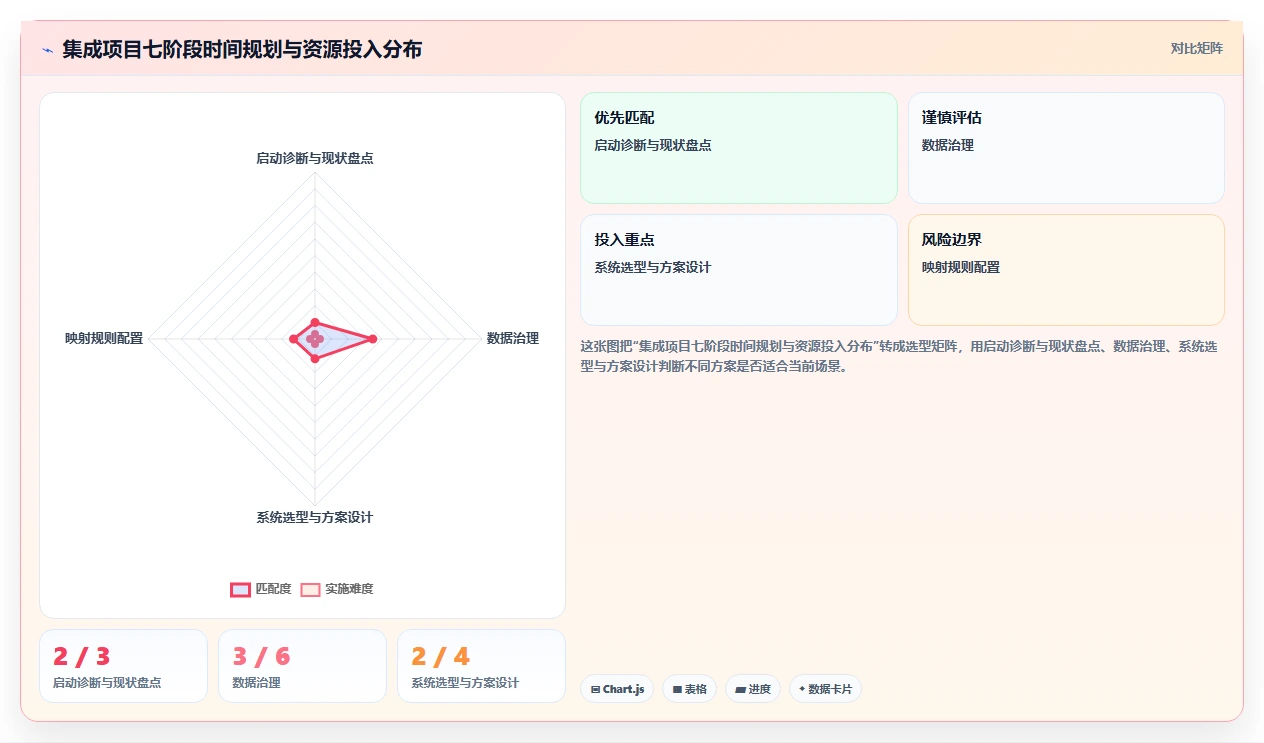Image resolution: width=1264 pixels, height=743 pixels.
Task: Click the description paragraph starting 这张图把
Action: pyautogui.click(x=898, y=356)
